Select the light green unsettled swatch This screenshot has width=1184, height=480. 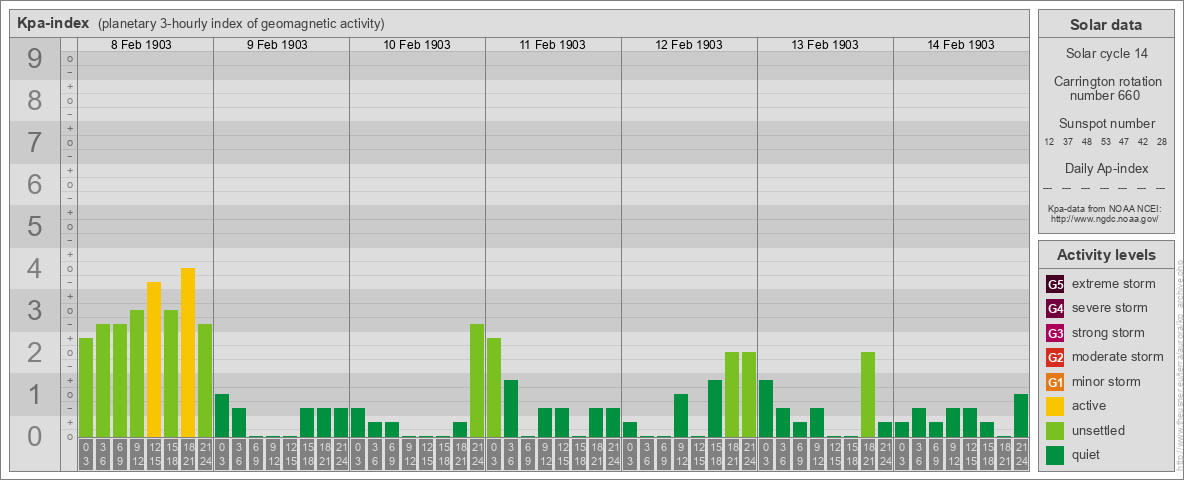[1055, 431]
